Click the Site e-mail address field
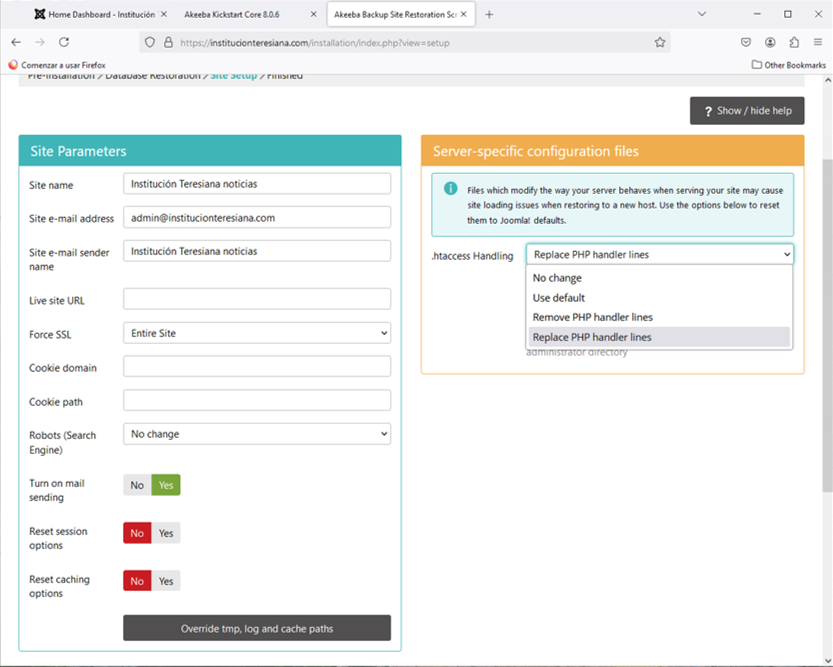Screen dimensions: 833x667 pos(257,218)
